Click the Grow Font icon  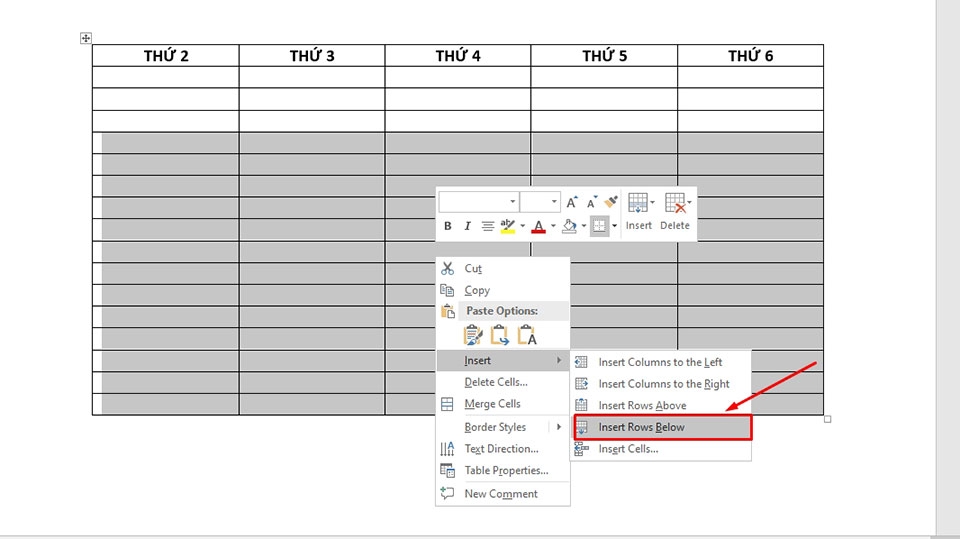(571, 202)
